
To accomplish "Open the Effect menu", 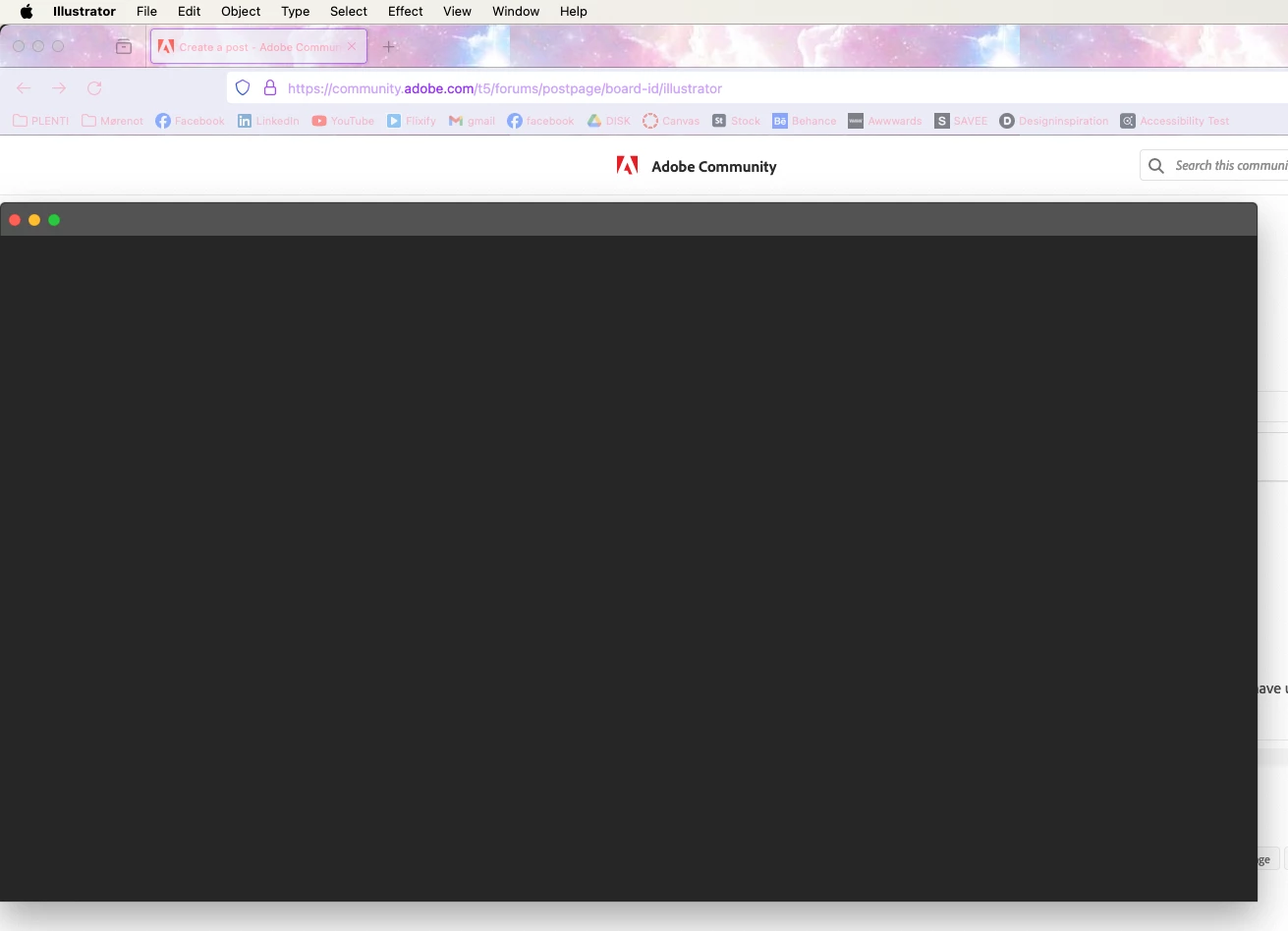I will 405,12.
